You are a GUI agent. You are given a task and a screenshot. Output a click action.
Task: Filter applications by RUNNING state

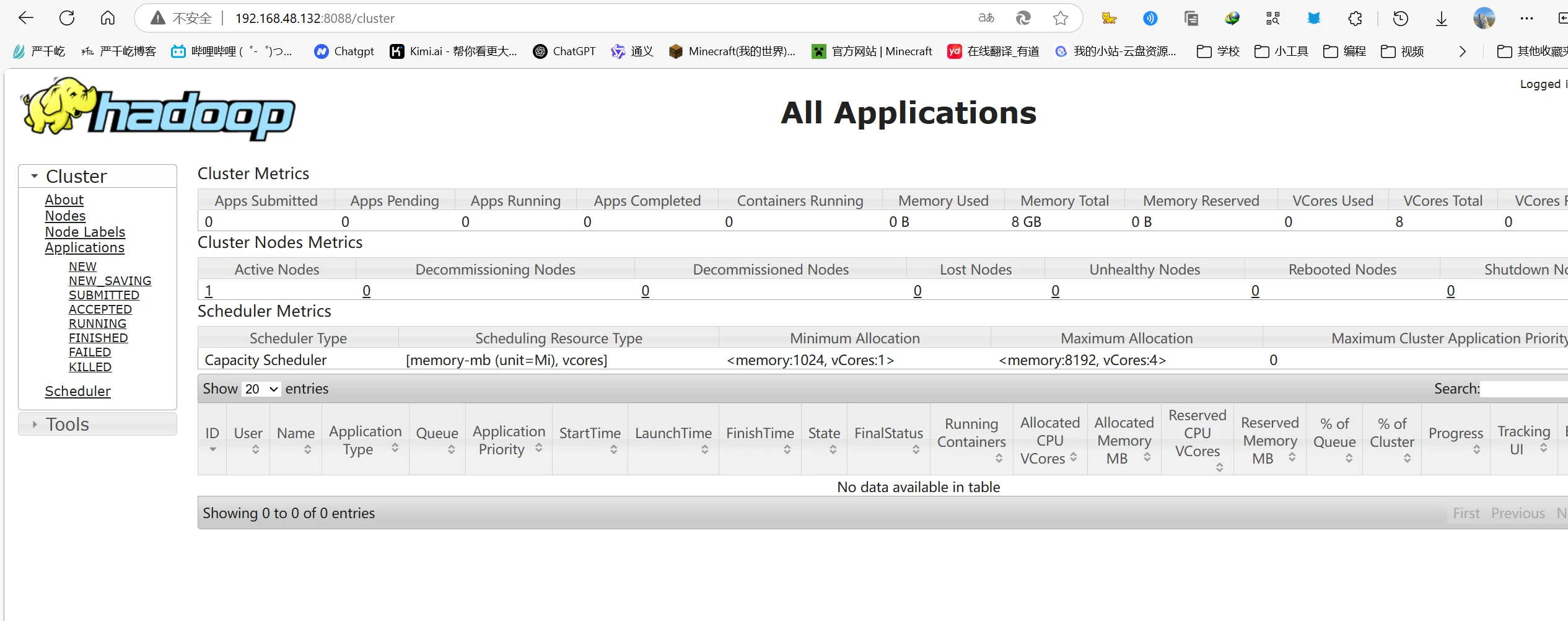(x=97, y=324)
